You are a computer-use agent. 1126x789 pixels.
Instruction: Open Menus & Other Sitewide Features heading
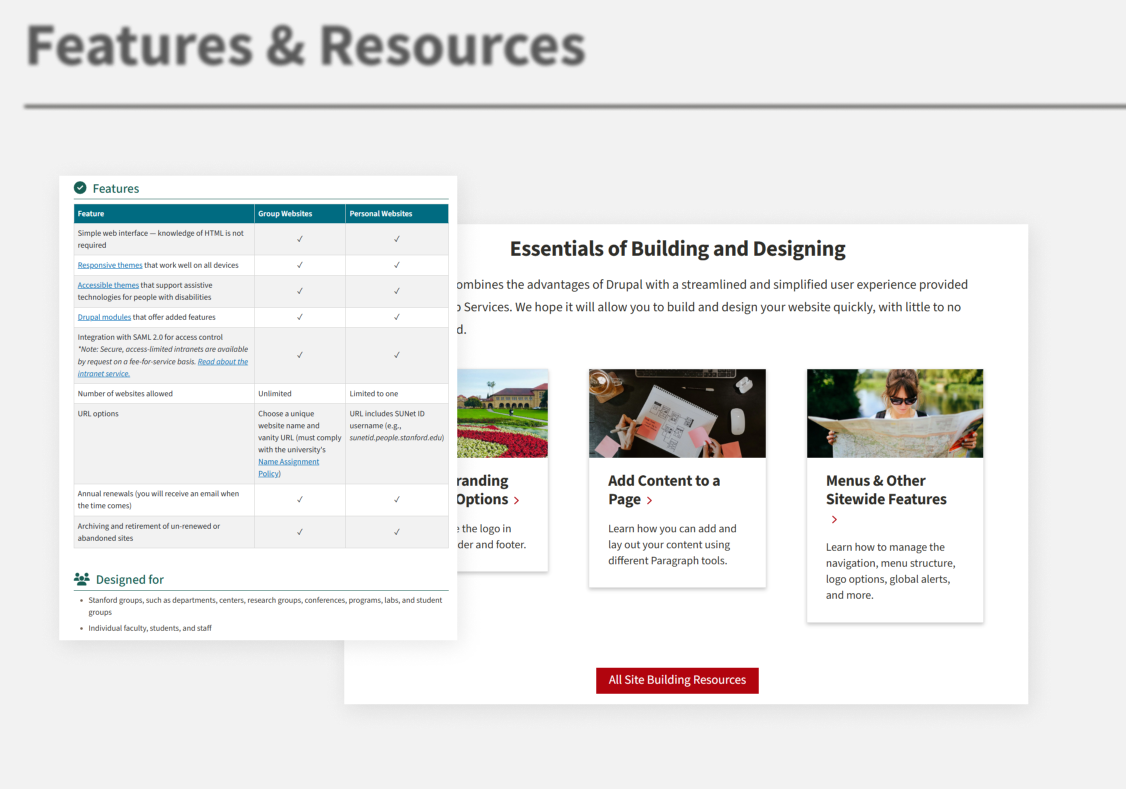tap(885, 490)
